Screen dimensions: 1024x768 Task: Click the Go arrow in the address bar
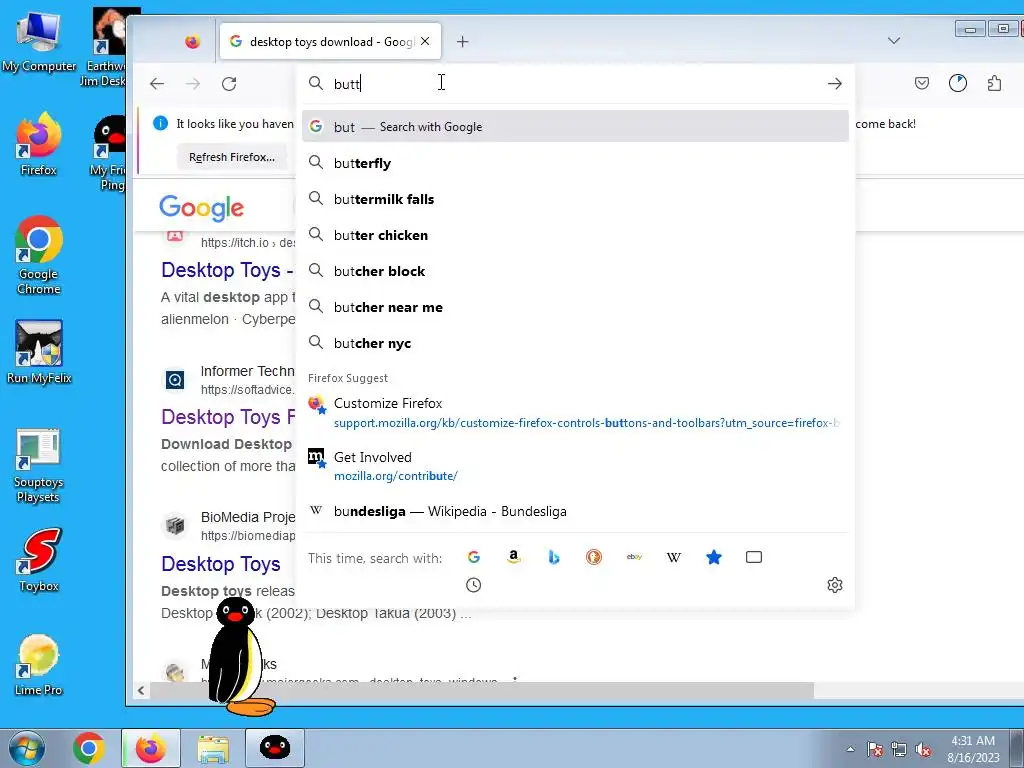[x=834, y=84]
